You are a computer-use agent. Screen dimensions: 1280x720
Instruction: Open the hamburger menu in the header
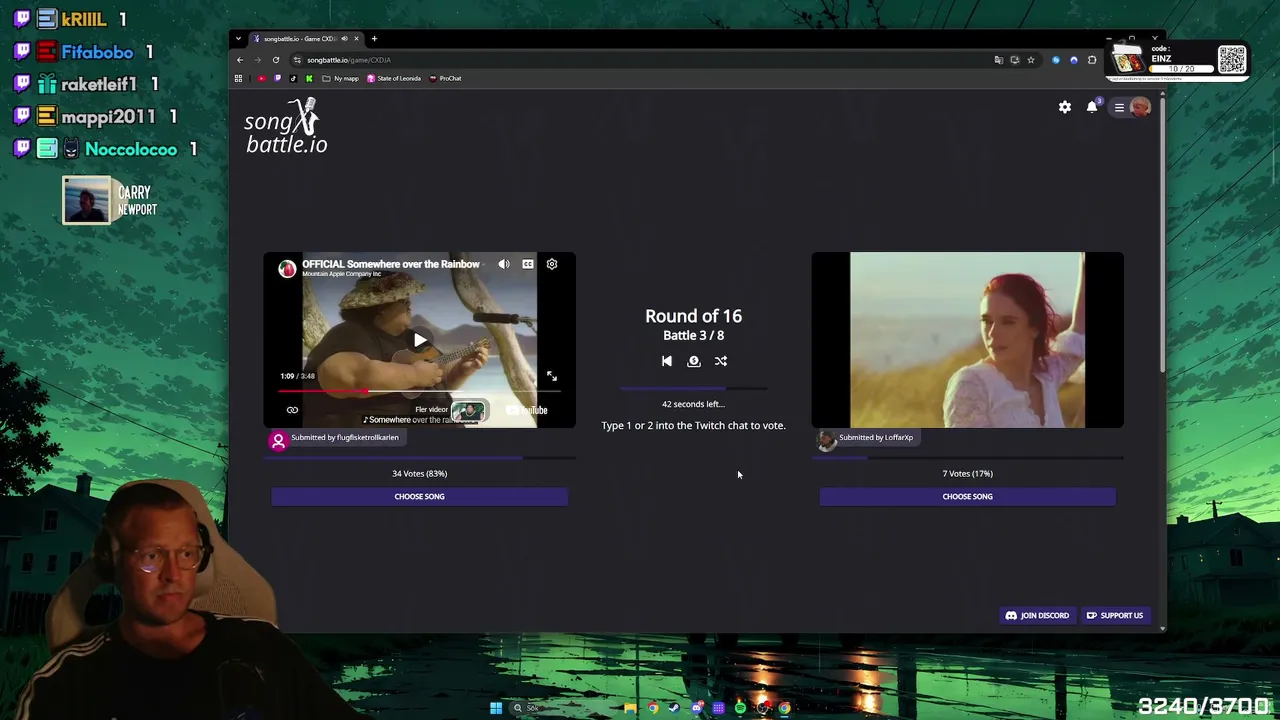point(1119,107)
